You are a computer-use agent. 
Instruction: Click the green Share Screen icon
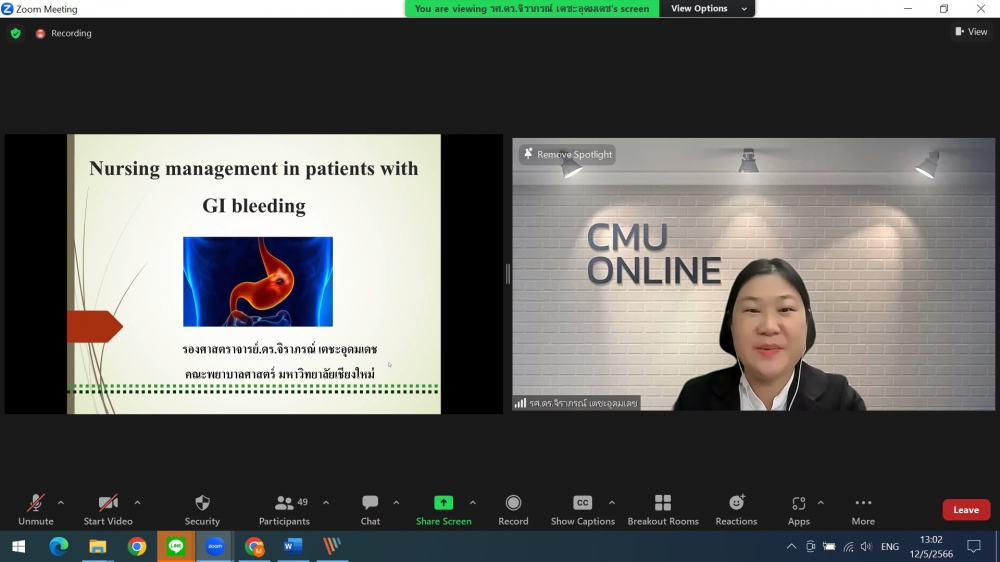pyautogui.click(x=443, y=503)
